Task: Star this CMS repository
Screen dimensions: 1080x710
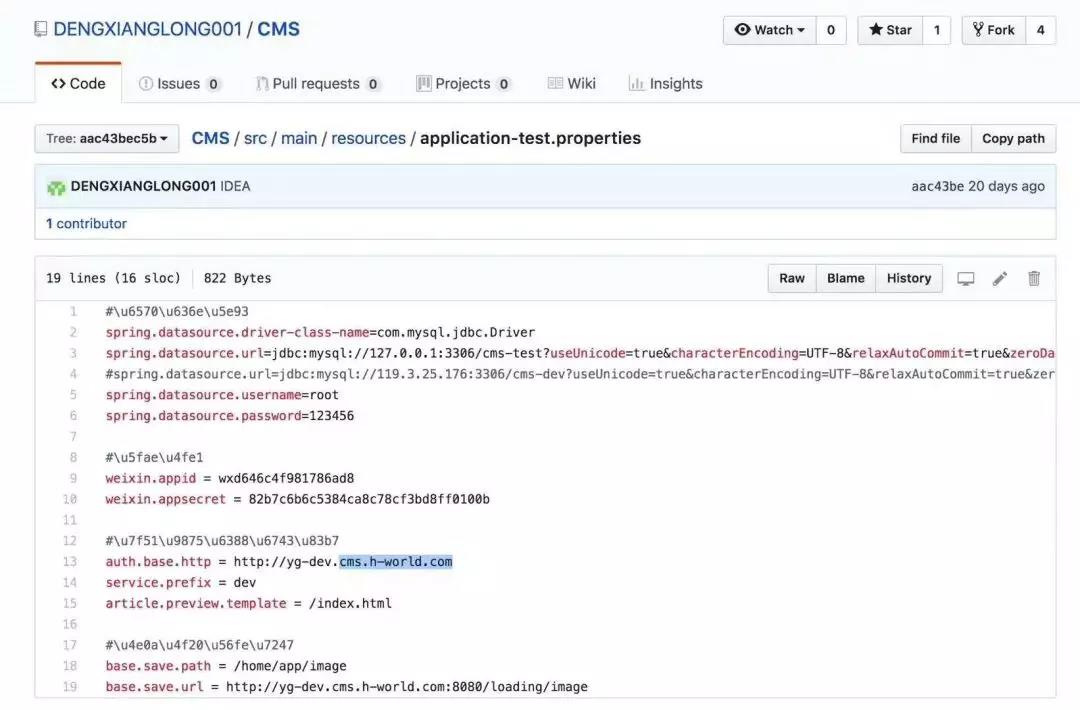Action: pos(889,30)
